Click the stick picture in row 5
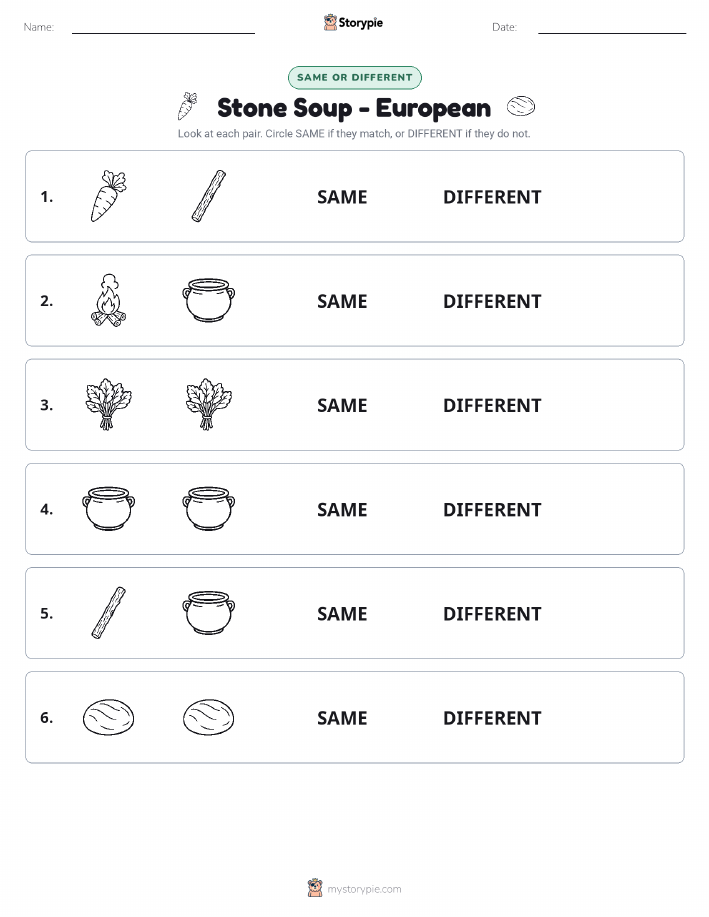The image size is (709, 917). point(108,612)
